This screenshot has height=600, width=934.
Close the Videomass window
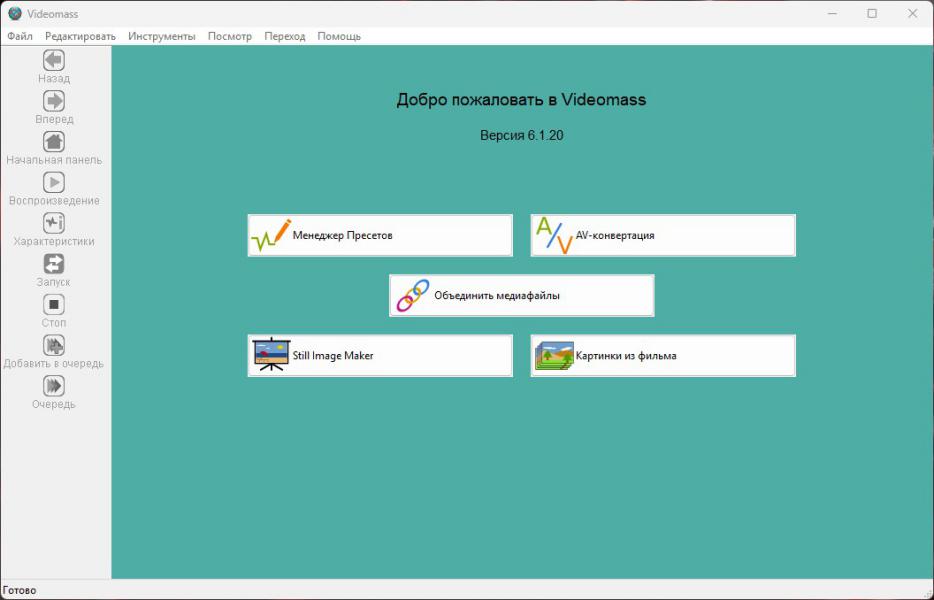tap(913, 14)
